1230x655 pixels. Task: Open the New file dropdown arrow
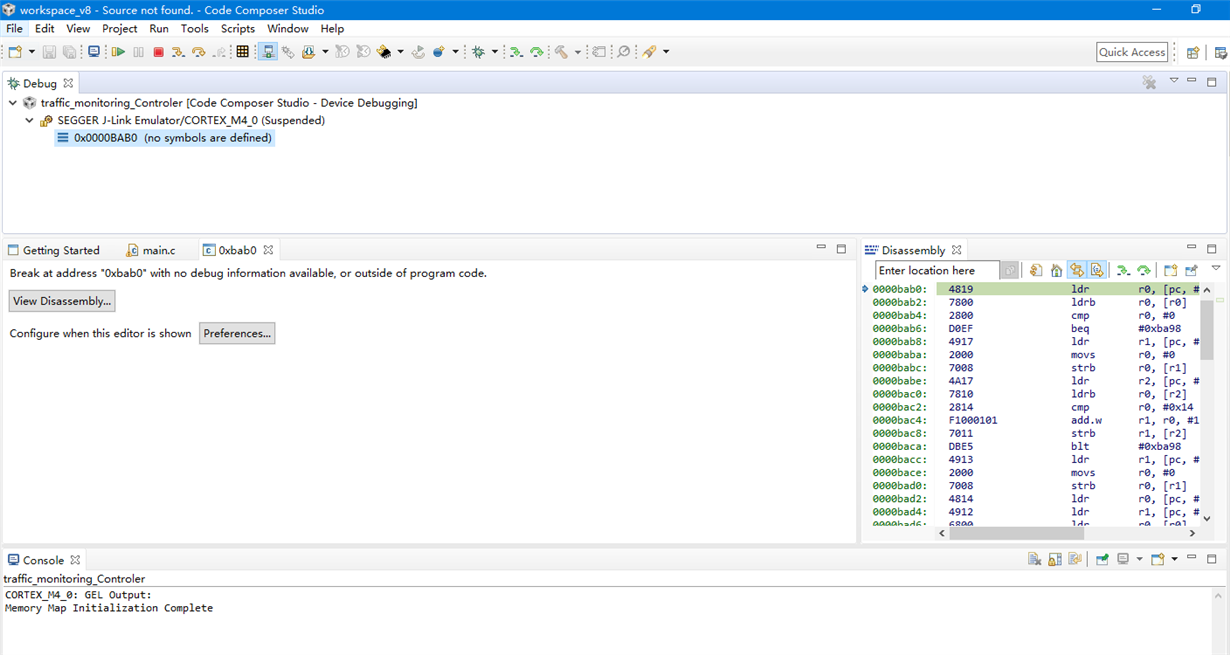(31, 52)
